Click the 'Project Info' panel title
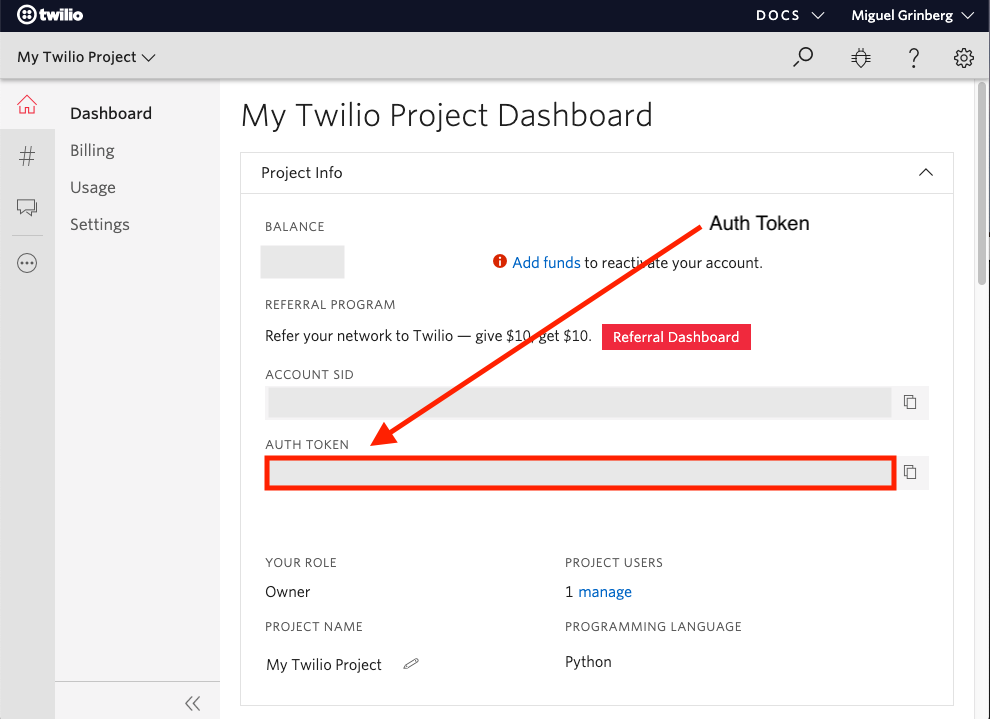The width and height of the screenshot is (990, 719). (302, 172)
